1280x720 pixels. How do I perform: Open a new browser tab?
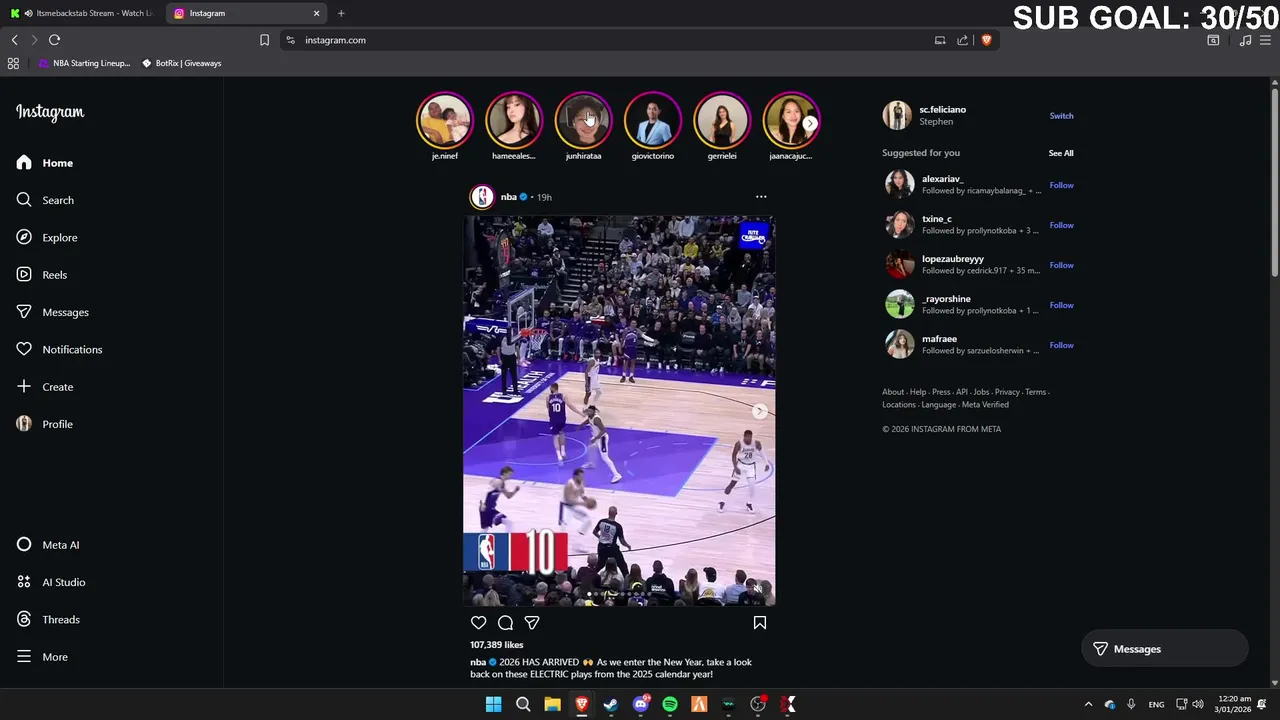pos(341,13)
